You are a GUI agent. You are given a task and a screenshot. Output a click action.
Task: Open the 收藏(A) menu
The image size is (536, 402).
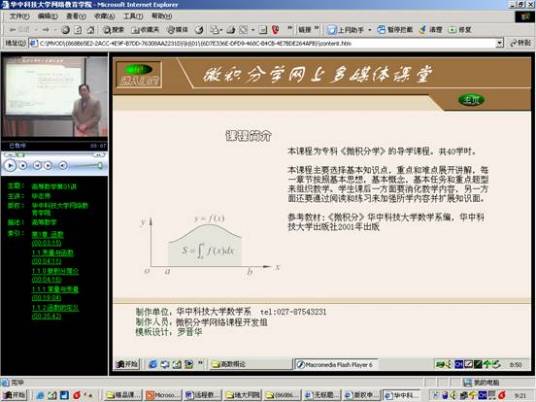105,16
